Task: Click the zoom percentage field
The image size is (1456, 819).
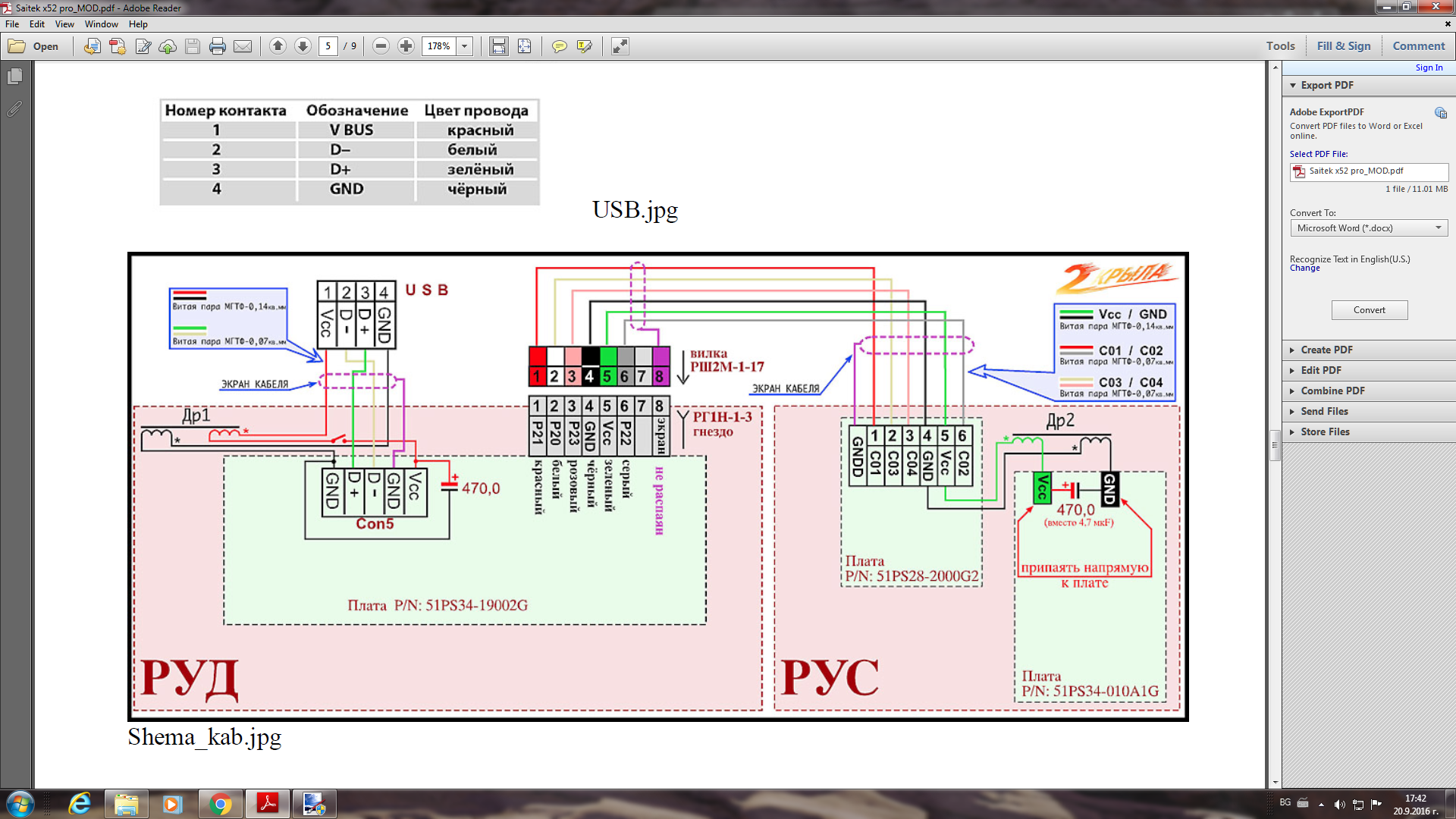Action: click(439, 46)
